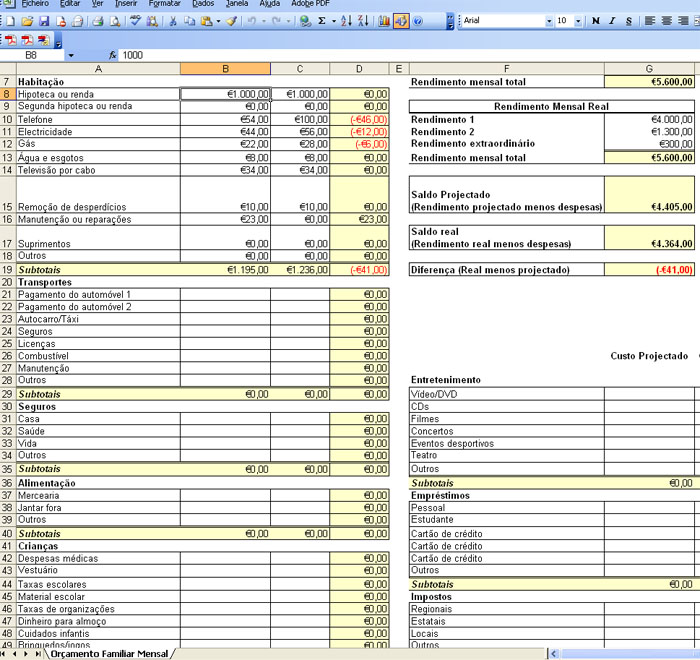
Task: Convert to Adobe PDF first icon
Action: coord(11,41)
